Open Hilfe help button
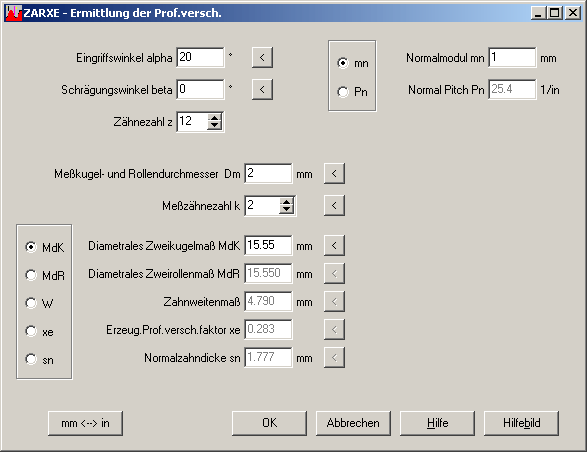587x452 pixels. click(x=437, y=423)
